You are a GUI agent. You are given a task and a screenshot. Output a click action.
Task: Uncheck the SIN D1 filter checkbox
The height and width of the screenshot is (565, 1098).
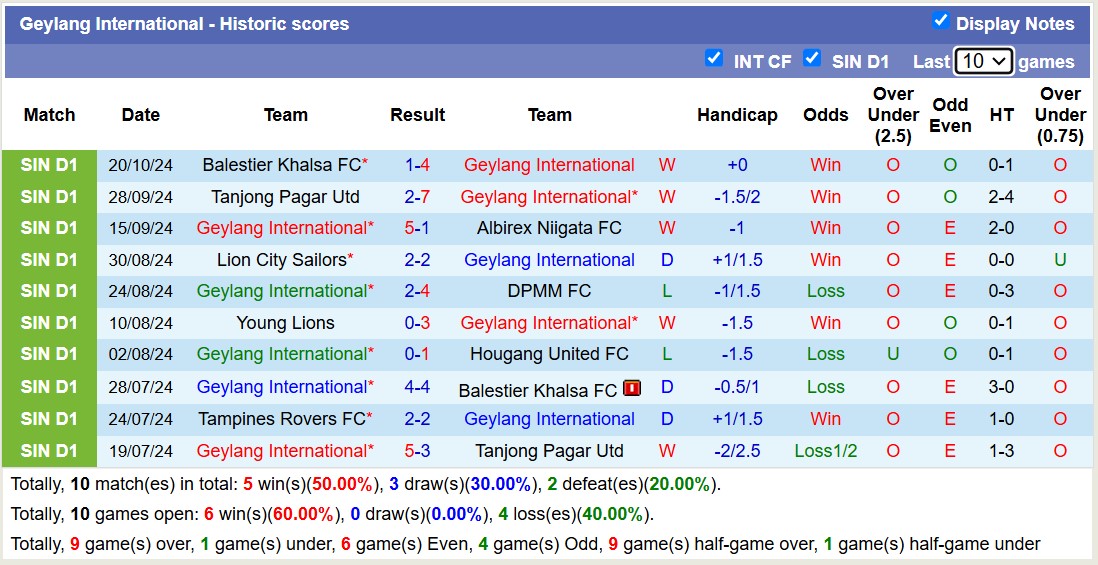pyautogui.click(x=812, y=58)
